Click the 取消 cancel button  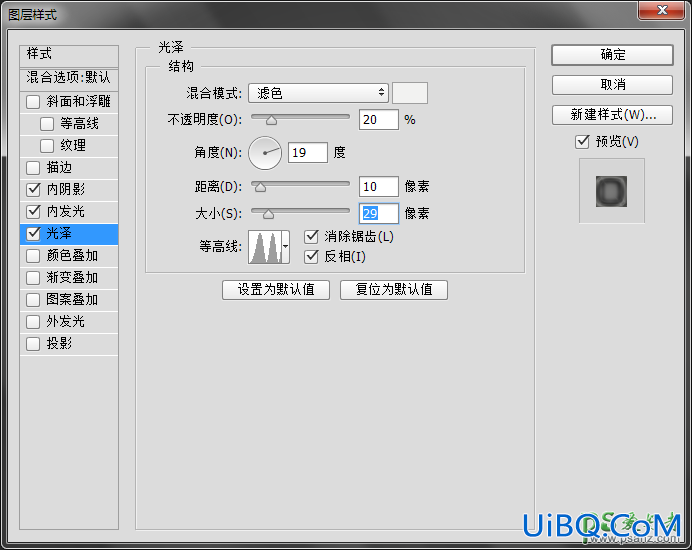613,85
